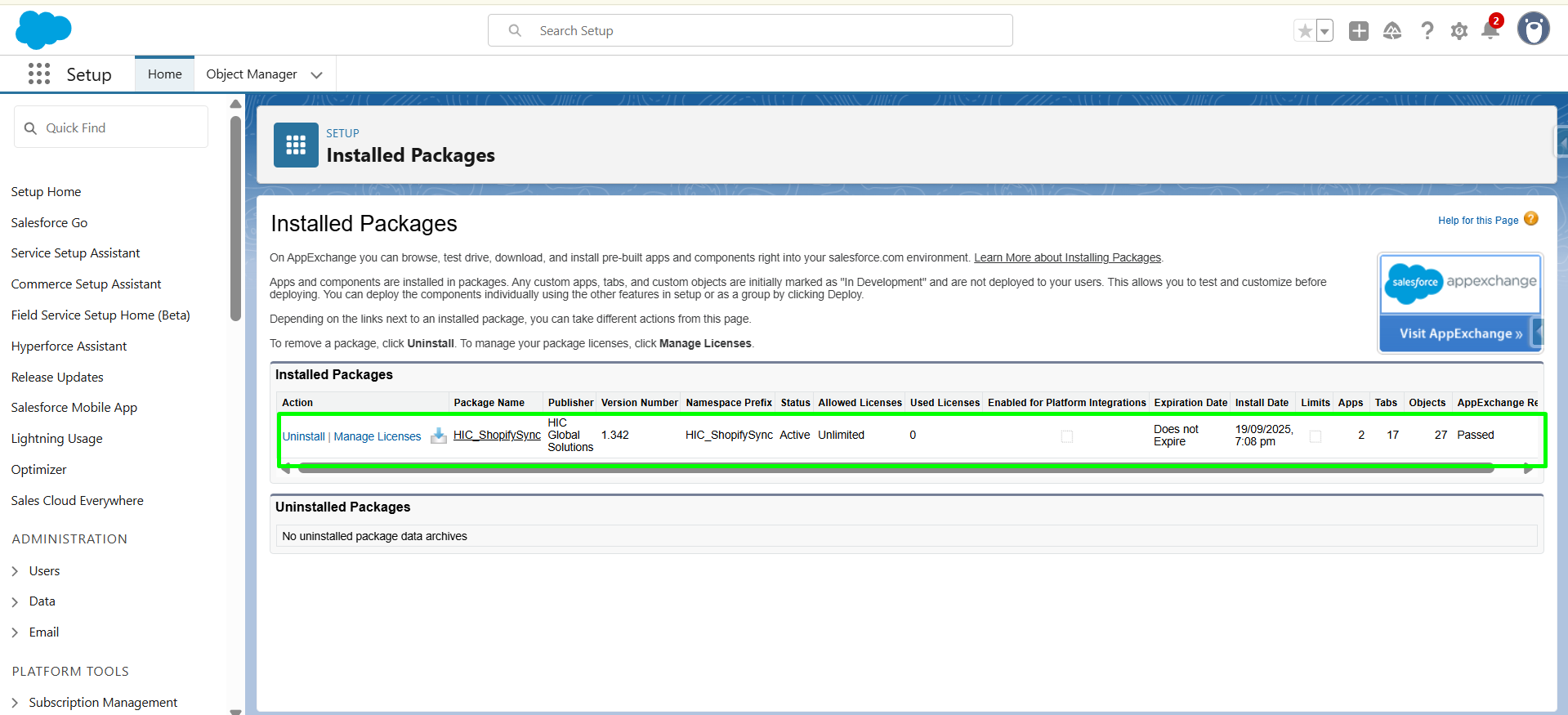Screen dimensions: 1568x715
Task: Click the Installed Packages header grid icon
Action: pyautogui.click(x=296, y=145)
